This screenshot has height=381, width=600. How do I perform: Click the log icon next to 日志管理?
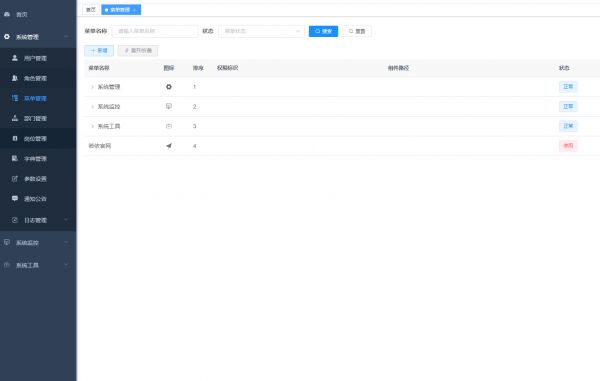pyautogui.click(x=15, y=220)
